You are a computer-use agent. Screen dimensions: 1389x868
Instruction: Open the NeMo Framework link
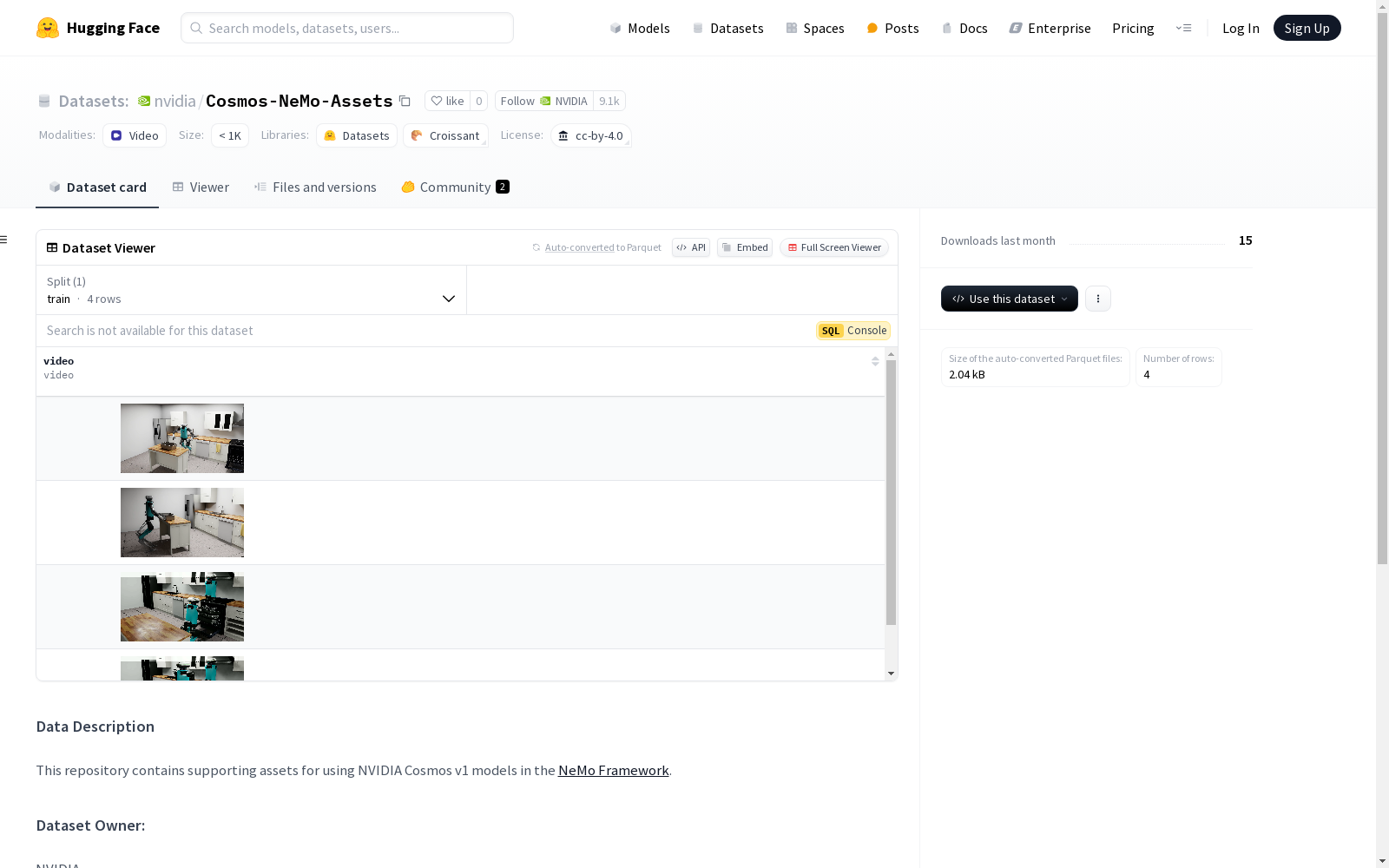point(613,771)
